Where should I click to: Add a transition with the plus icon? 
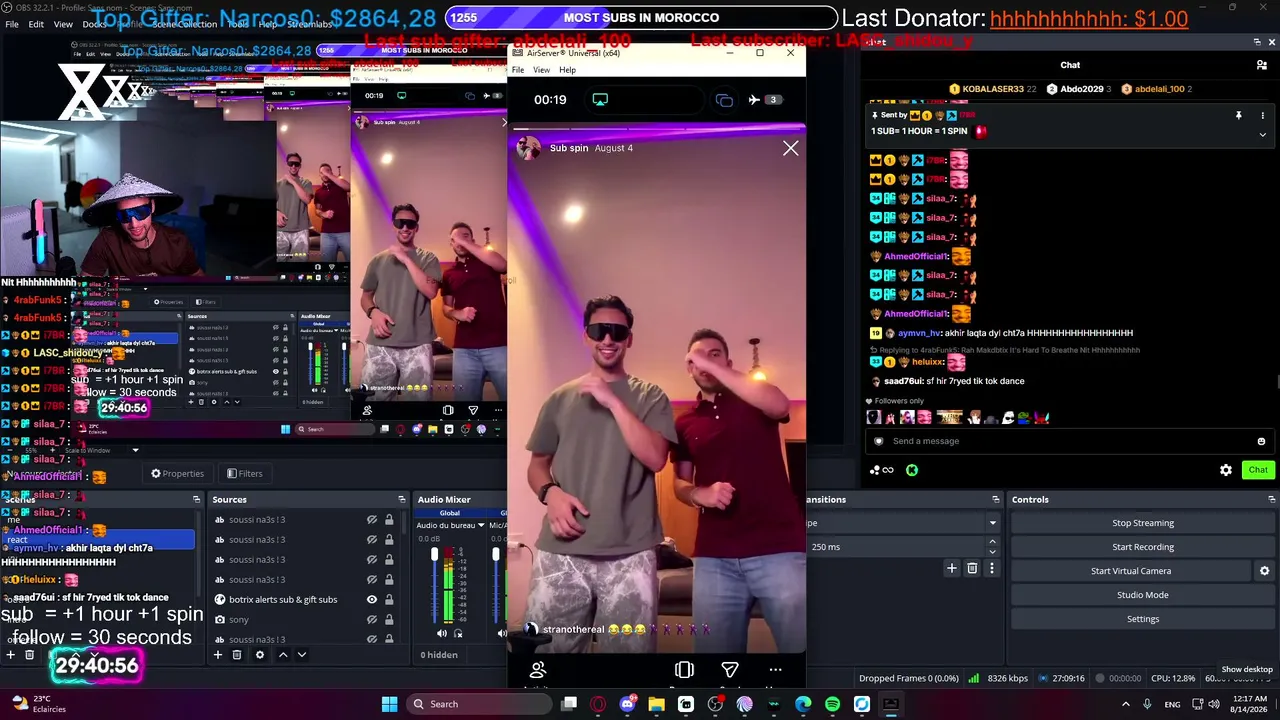point(952,568)
